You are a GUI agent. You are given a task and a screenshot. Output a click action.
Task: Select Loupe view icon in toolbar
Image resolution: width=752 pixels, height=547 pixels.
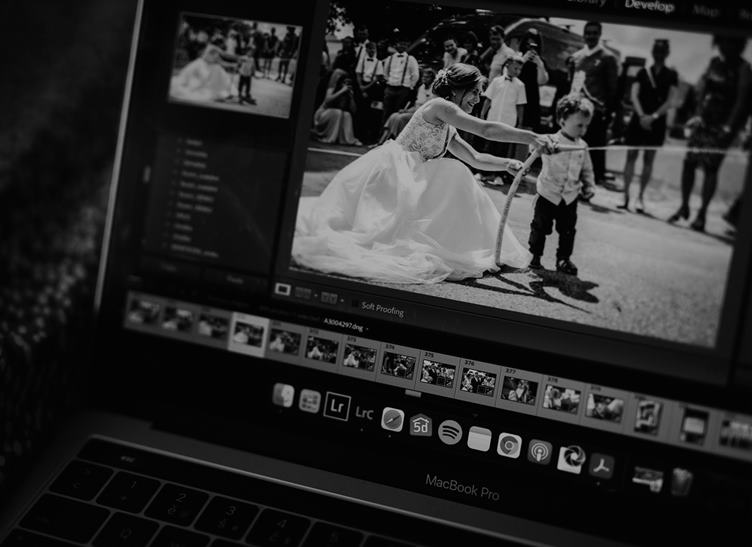coord(282,290)
